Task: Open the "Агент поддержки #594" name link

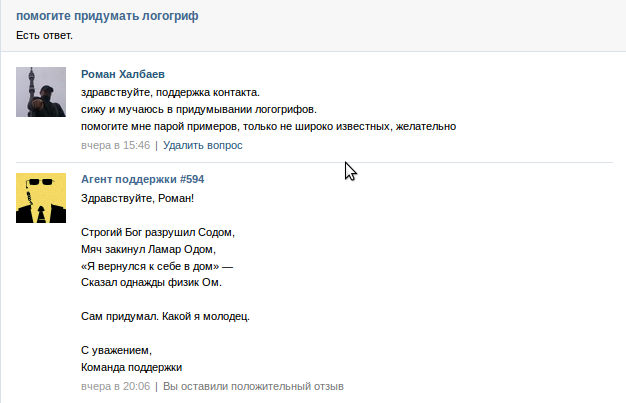Action: [x=143, y=179]
